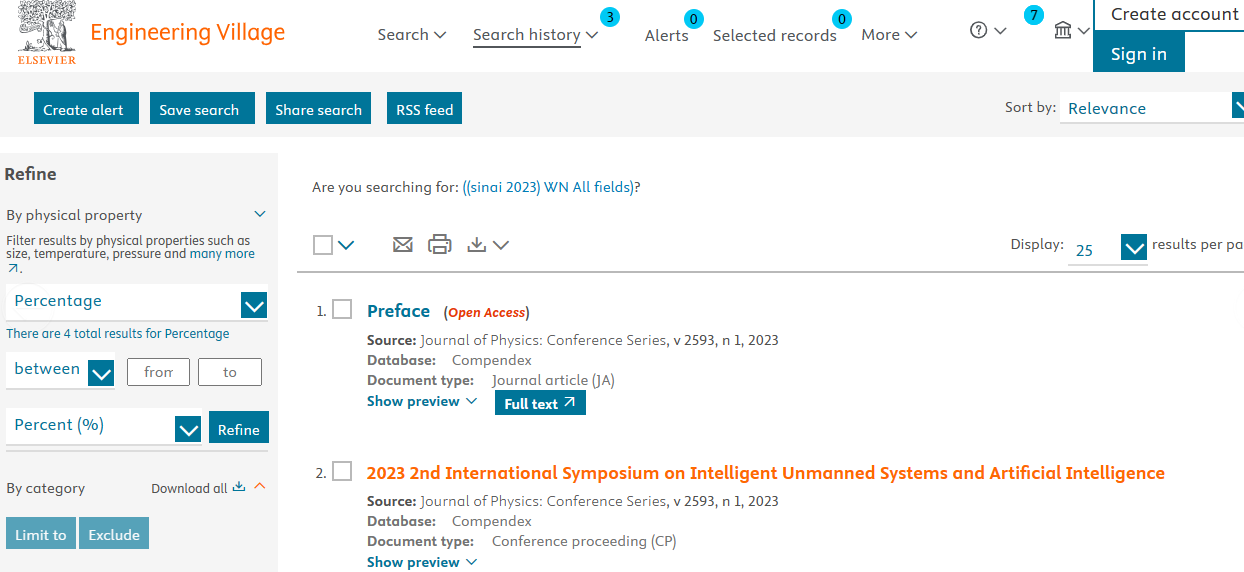Click the to value input field
This screenshot has width=1244, height=572.
(230, 372)
